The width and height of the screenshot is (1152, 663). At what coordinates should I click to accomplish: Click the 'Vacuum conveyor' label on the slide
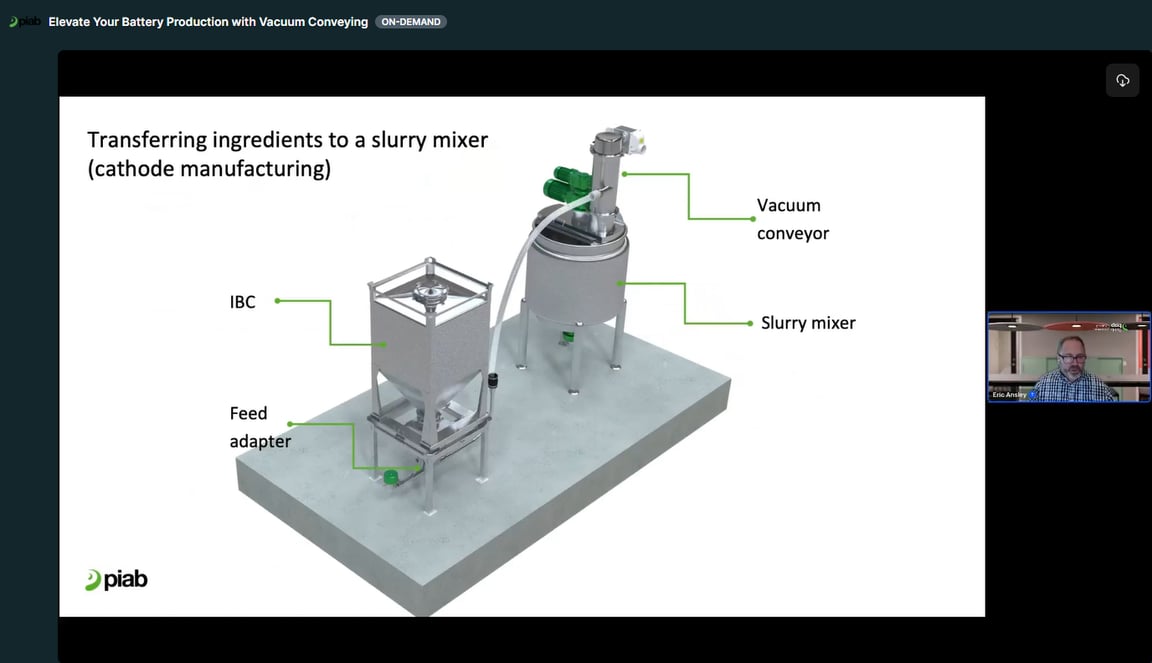[x=792, y=219]
